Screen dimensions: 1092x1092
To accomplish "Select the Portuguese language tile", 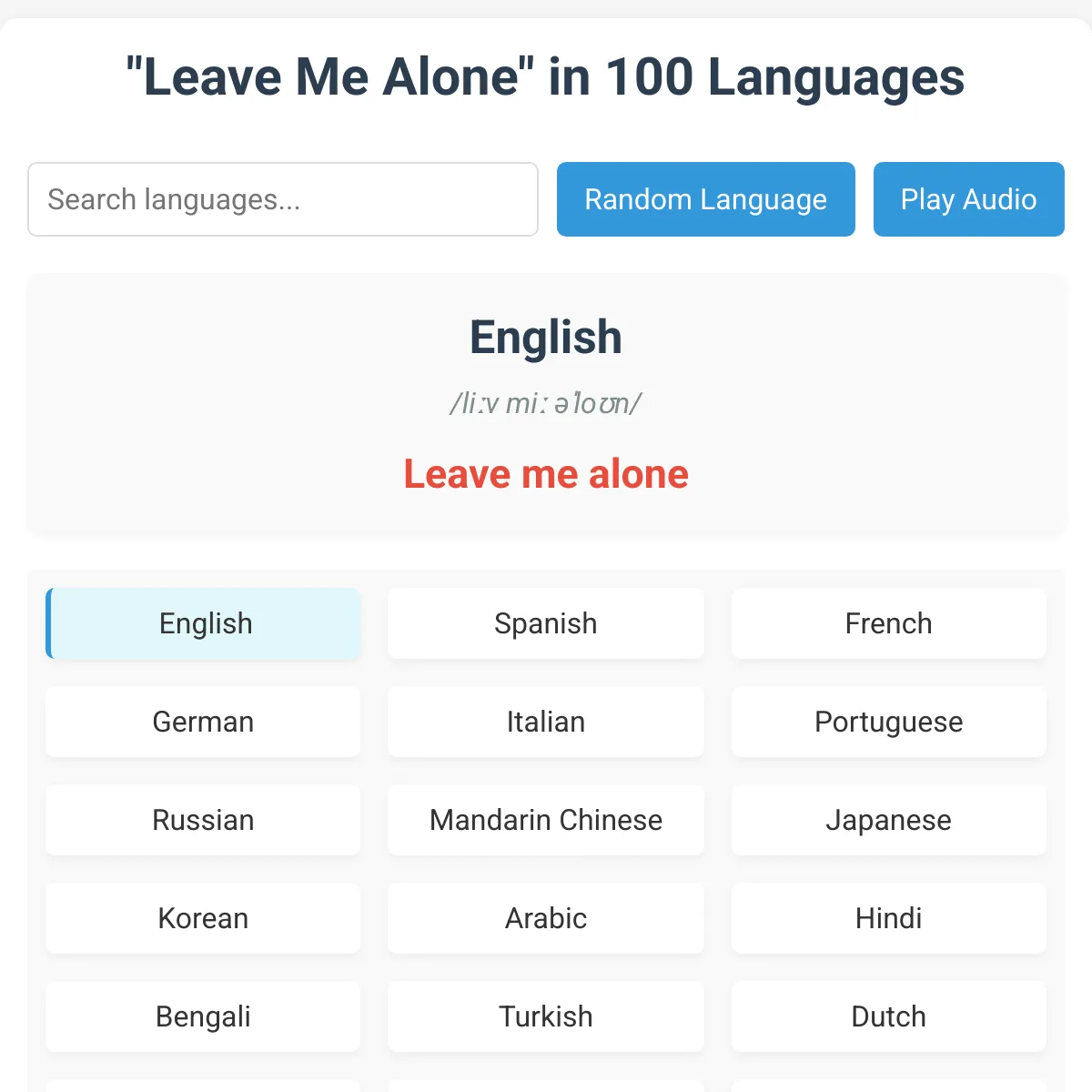I will (x=889, y=722).
